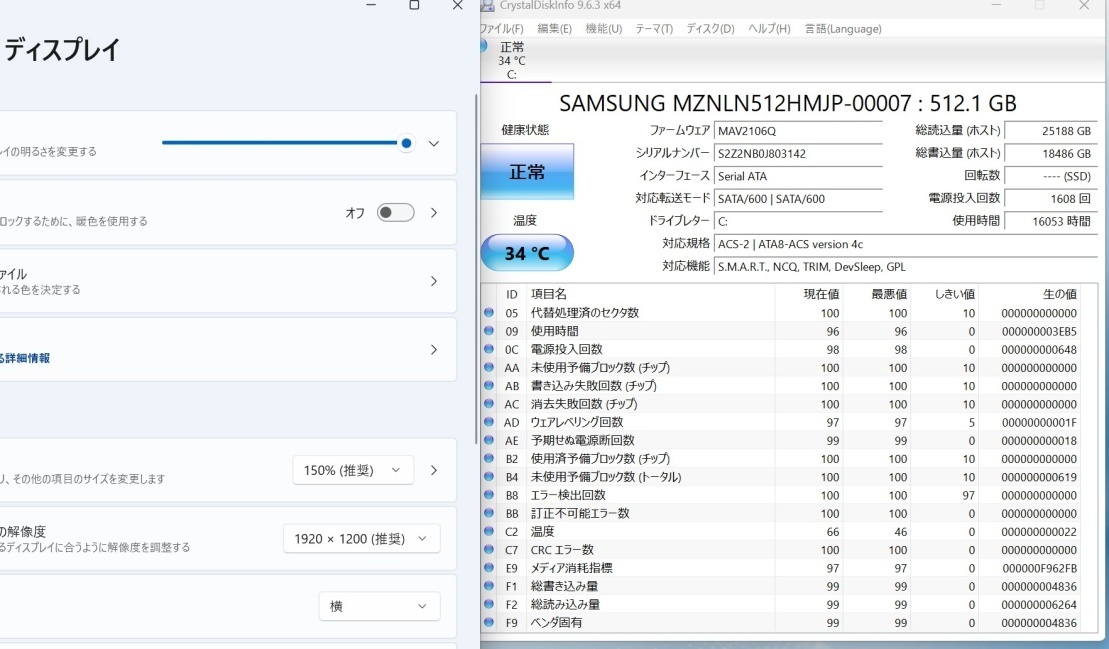Open the 詳細情報 row arrow
The width and height of the screenshot is (1109, 649).
point(434,350)
